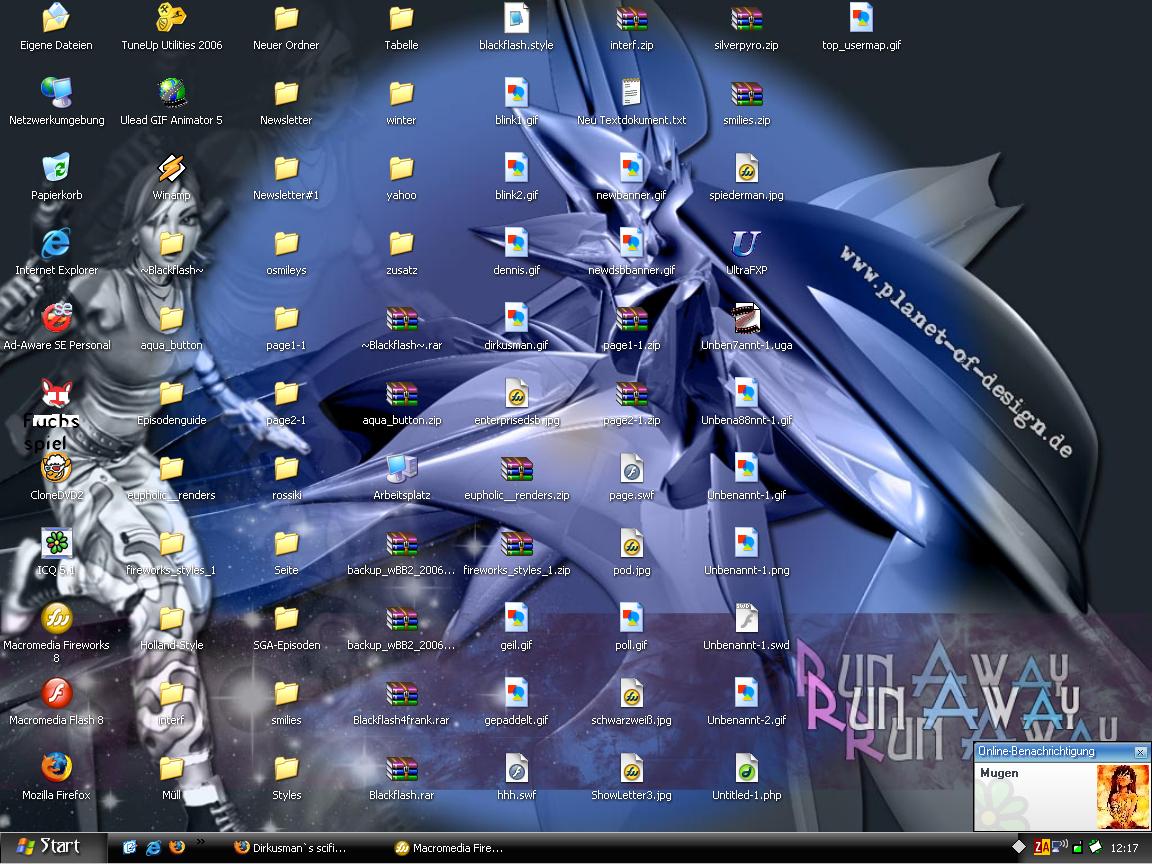Select the Mozilla Firefox desktop icon

[56, 769]
